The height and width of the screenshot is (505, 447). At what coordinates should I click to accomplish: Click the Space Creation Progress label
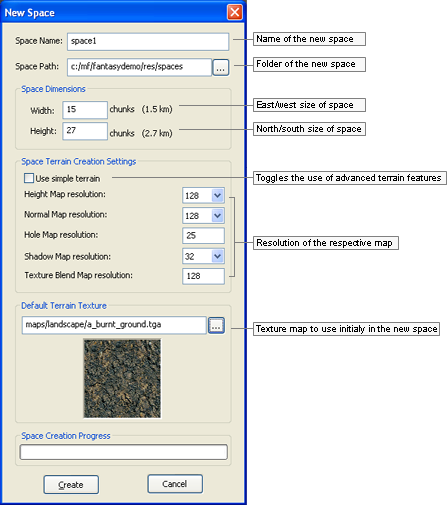pos(66,436)
